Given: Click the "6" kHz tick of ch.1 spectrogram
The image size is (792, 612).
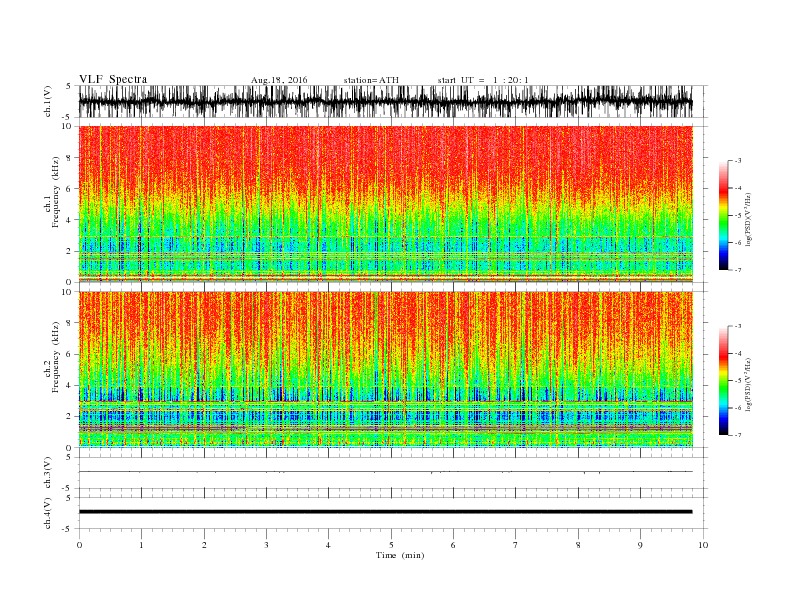Looking at the screenshot, I should (x=70, y=189).
